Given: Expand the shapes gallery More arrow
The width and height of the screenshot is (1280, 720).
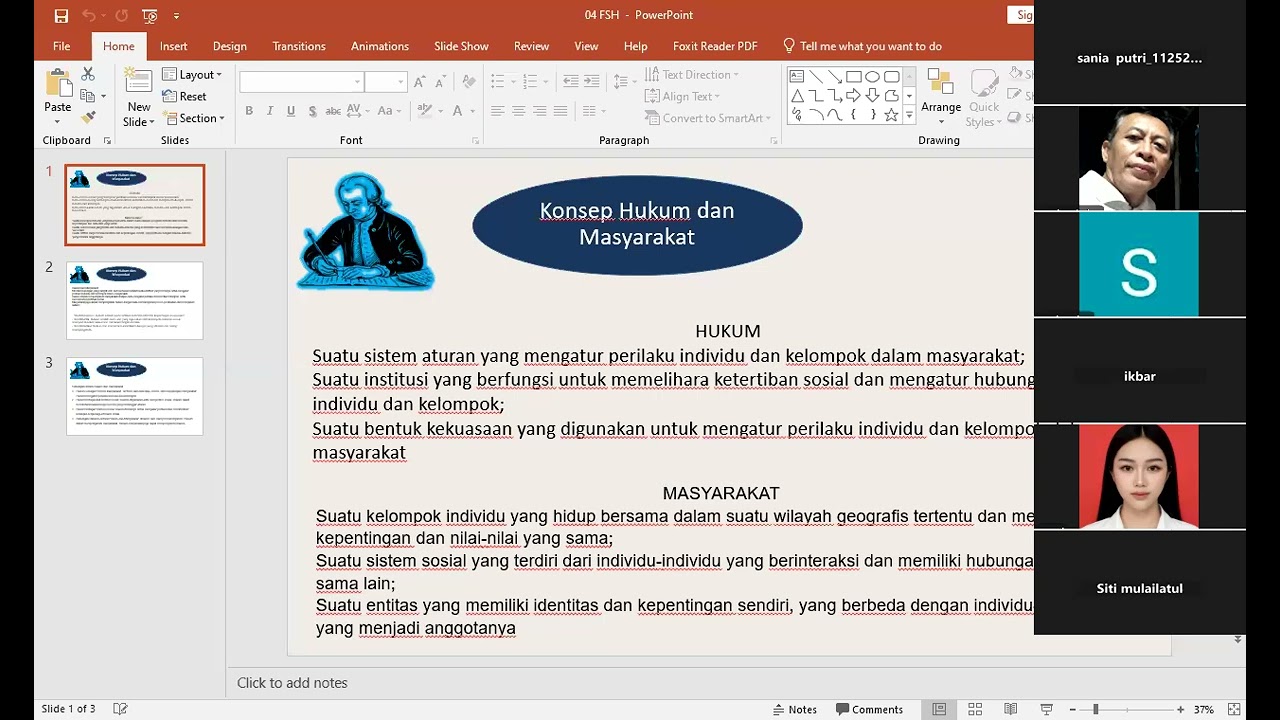Looking at the screenshot, I should [909, 116].
